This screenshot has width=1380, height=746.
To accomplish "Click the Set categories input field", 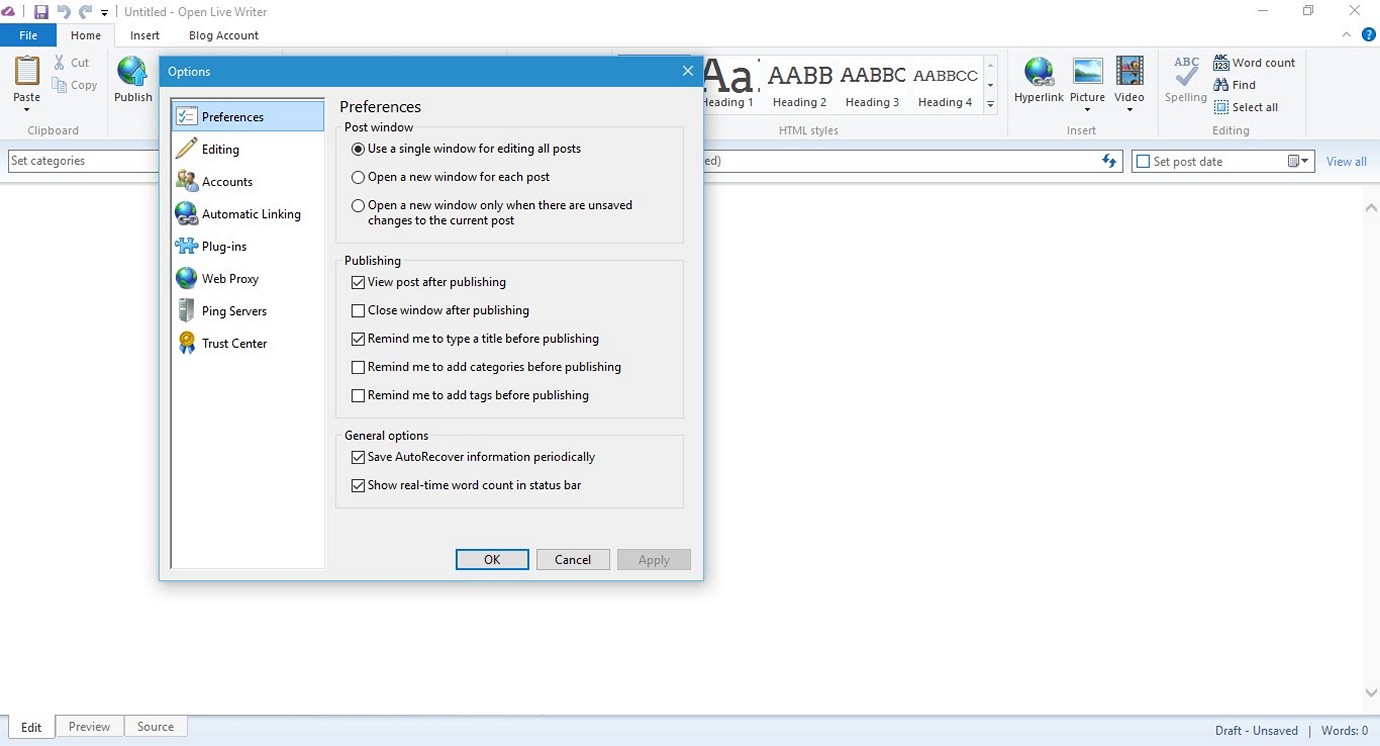I will coord(84,161).
